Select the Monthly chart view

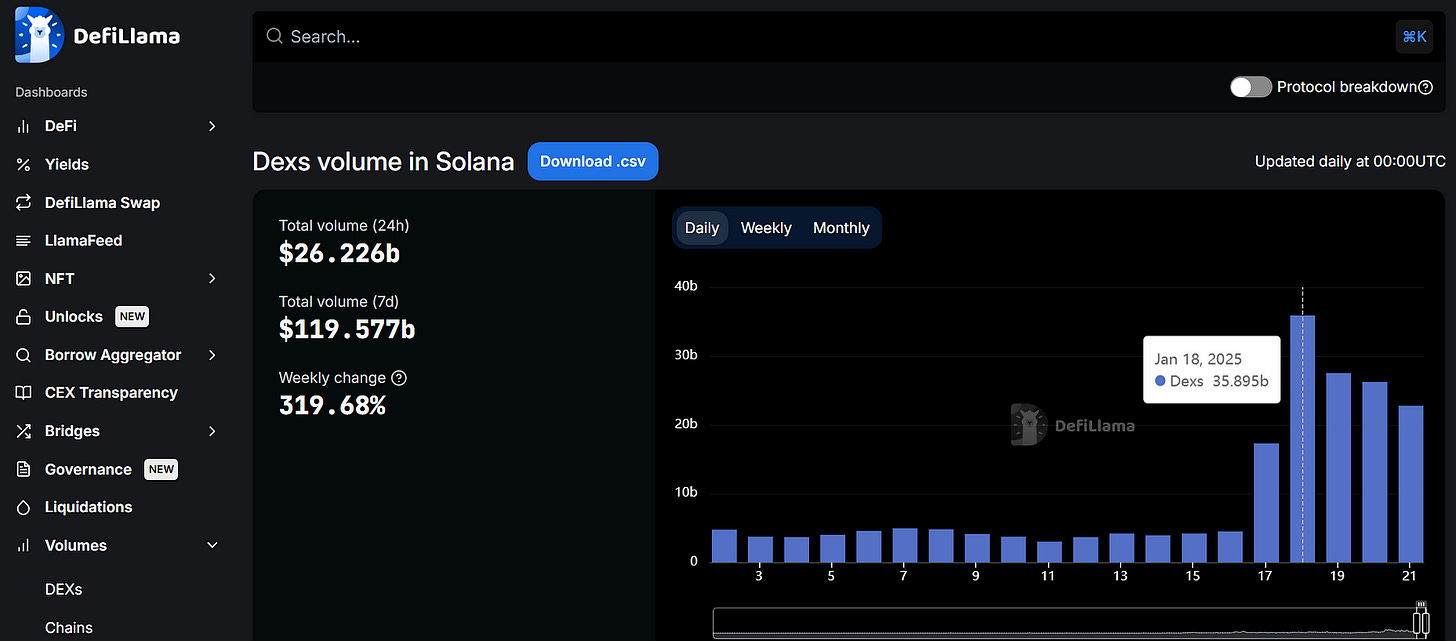coord(841,227)
